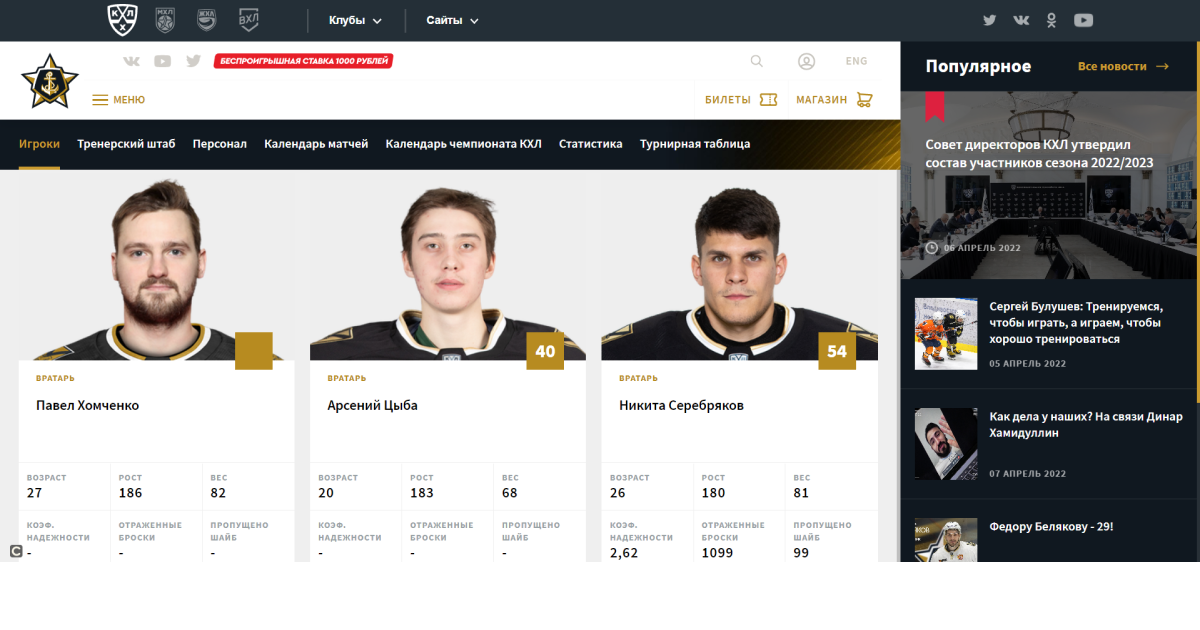Viewport: 1200px width, 630px height.
Task: Open Календарь чемпионата КХЛ tab
Action: [x=463, y=144]
